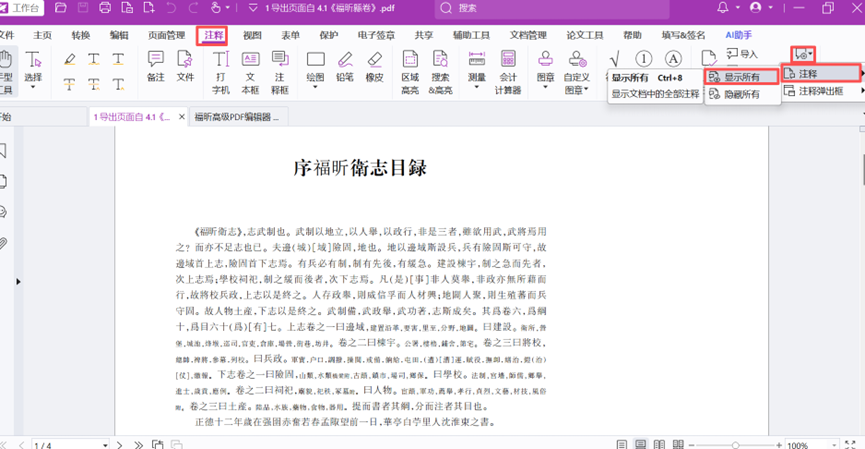
Task: Choose the 文本框 text box tool
Action: click(x=250, y=67)
